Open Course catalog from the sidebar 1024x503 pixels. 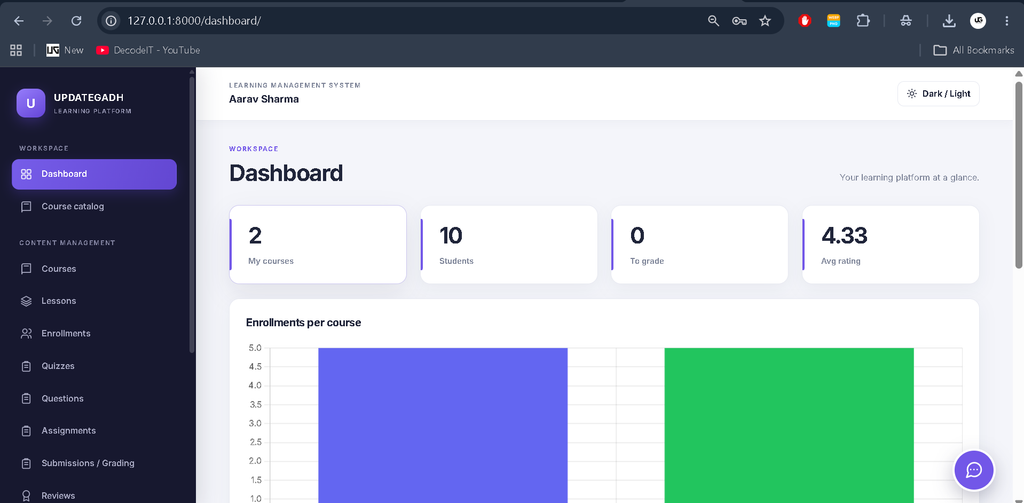(x=94, y=206)
